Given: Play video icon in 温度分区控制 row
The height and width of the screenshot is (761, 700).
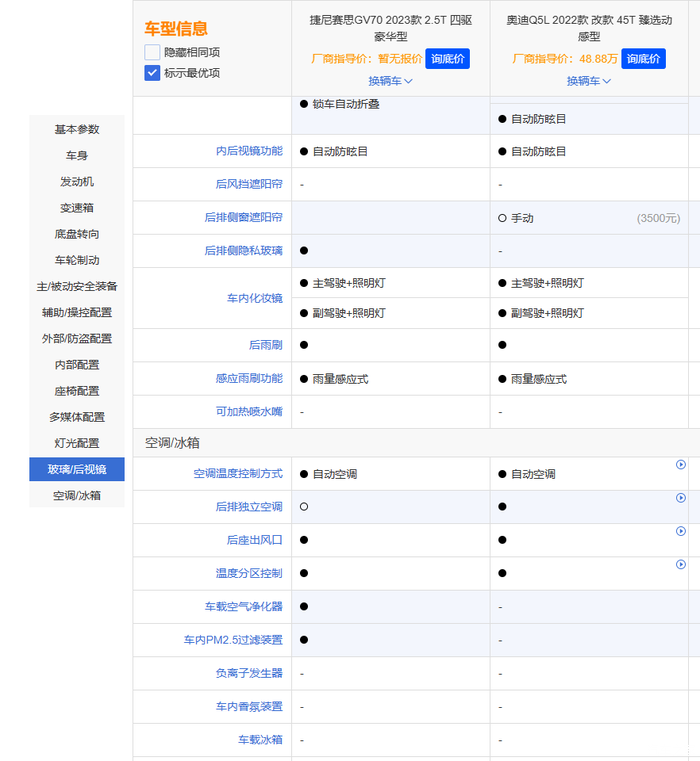Looking at the screenshot, I should click(681, 565).
